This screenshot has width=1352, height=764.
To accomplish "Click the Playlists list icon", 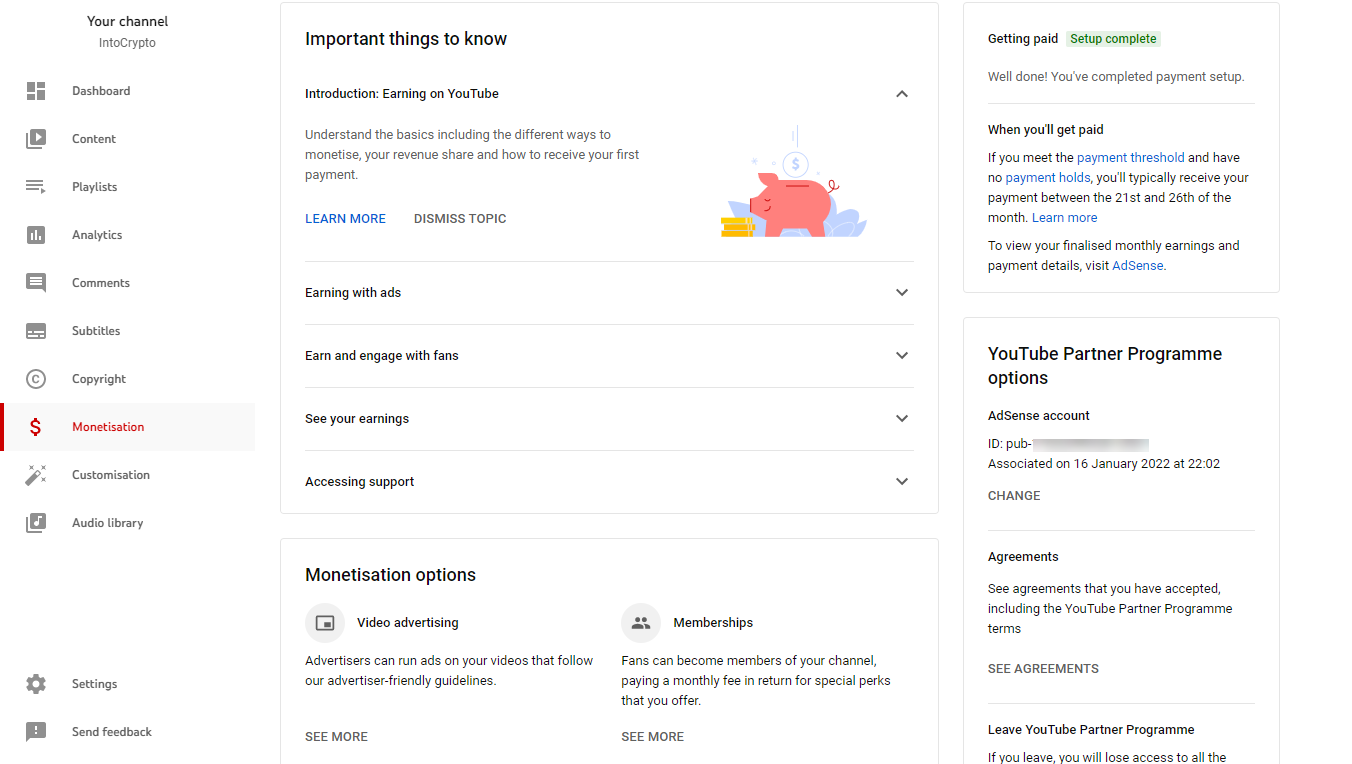I will pyautogui.click(x=36, y=187).
